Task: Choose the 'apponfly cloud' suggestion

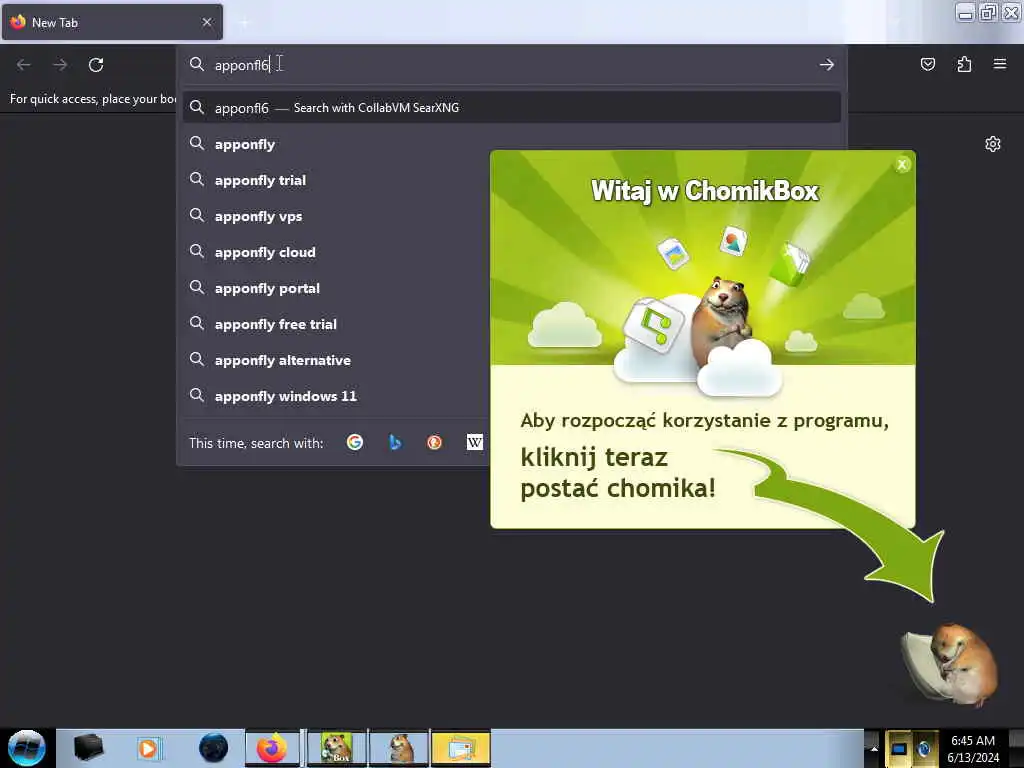Action: click(x=265, y=252)
